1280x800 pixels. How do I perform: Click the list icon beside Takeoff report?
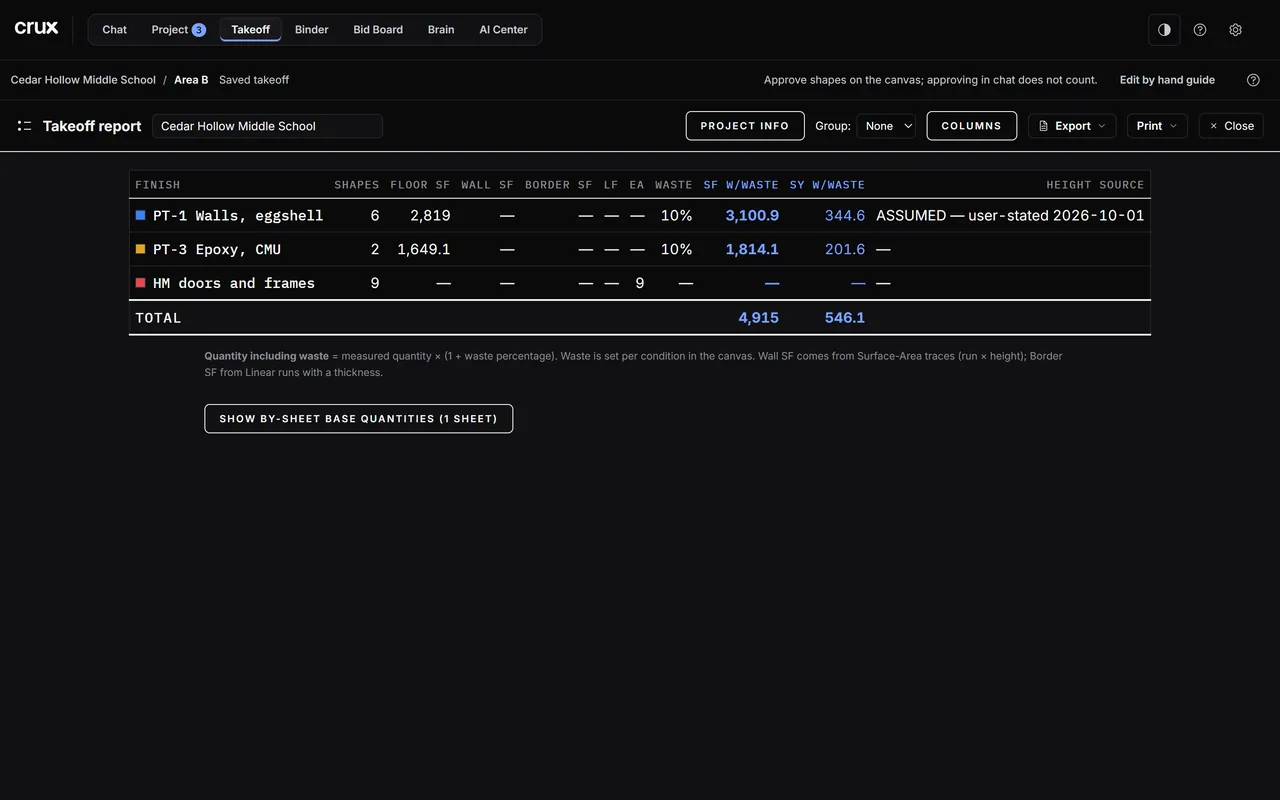pos(24,126)
